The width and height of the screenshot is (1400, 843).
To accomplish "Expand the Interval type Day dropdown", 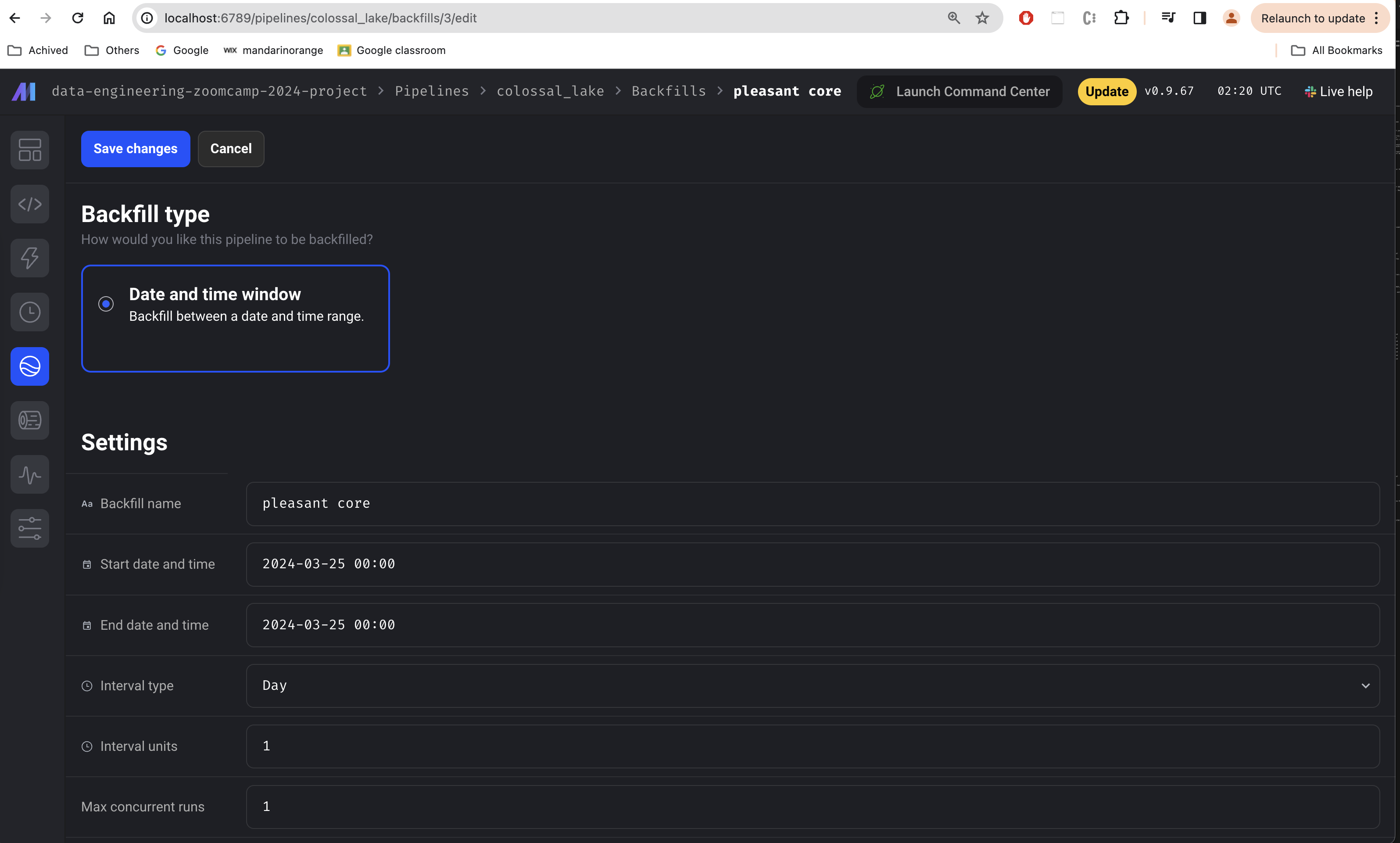I will coord(813,685).
